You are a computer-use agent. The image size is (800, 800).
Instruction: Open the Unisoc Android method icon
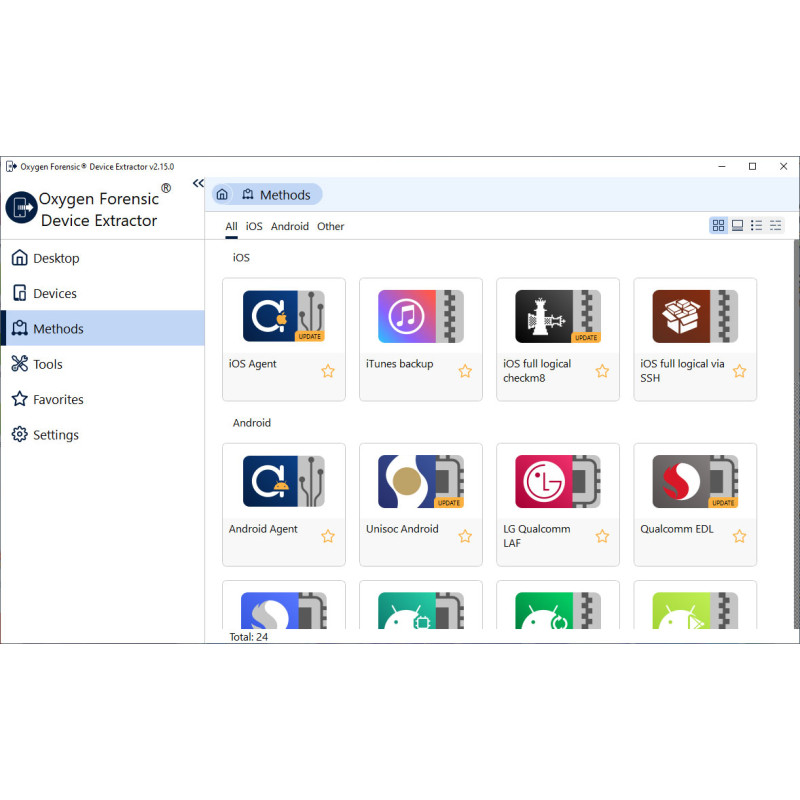click(x=420, y=481)
